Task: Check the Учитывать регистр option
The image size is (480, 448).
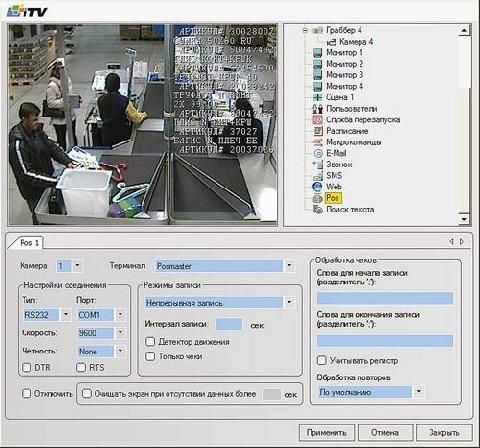Action: point(321,360)
